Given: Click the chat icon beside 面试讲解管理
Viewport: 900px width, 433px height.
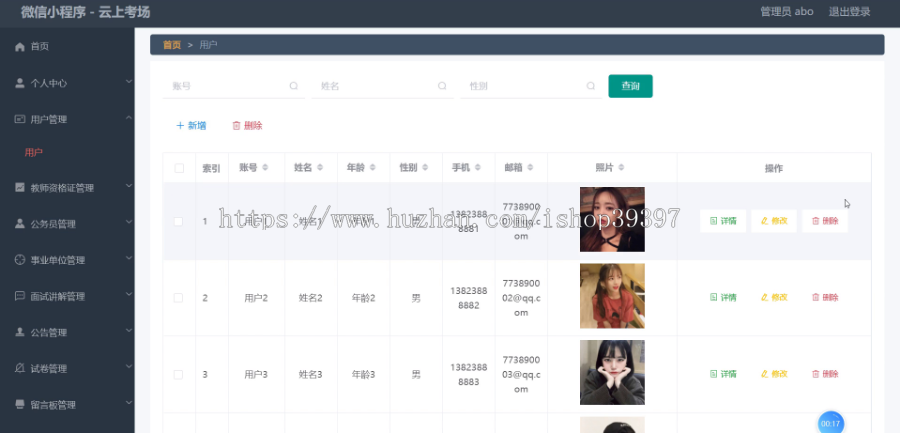Looking at the screenshot, I should tap(20, 296).
